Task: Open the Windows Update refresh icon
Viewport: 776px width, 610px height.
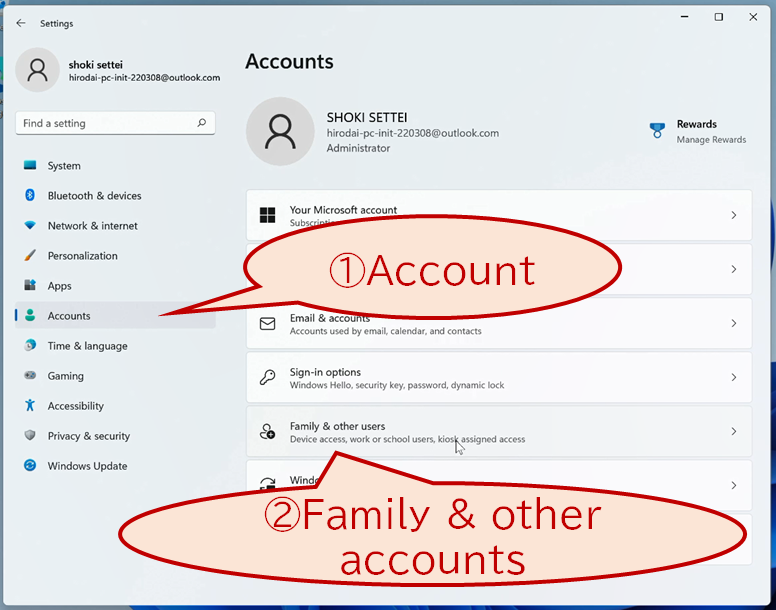Action: click(30, 466)
